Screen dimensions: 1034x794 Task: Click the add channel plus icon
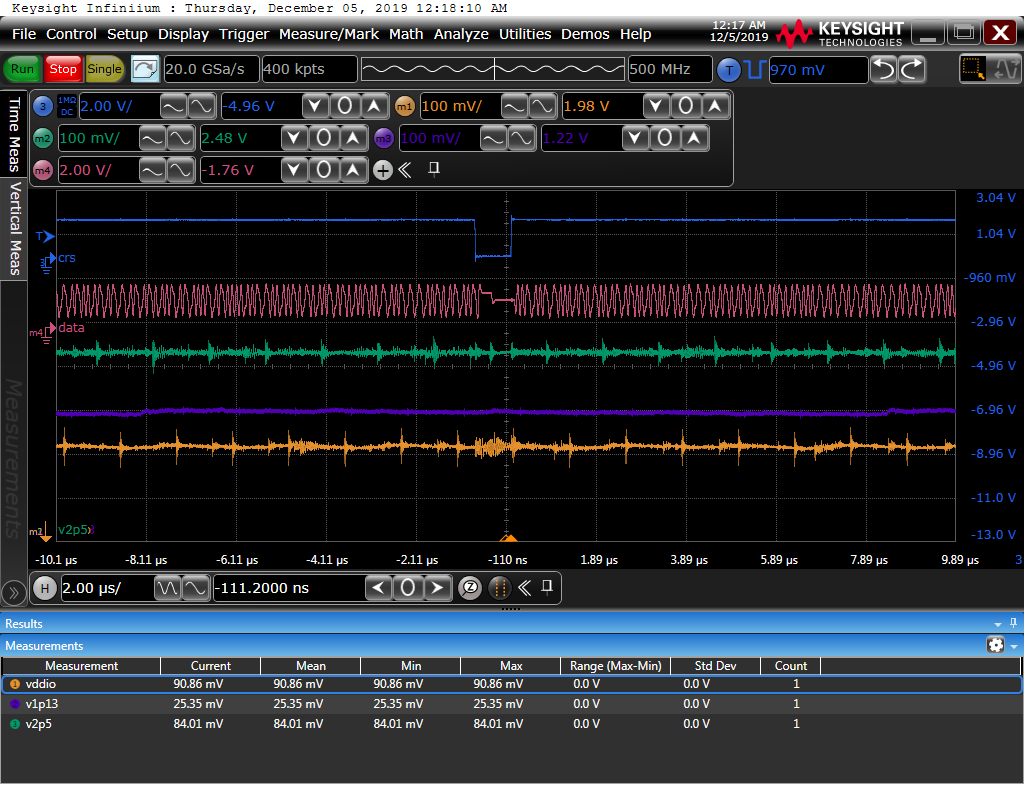click(382, 170)
